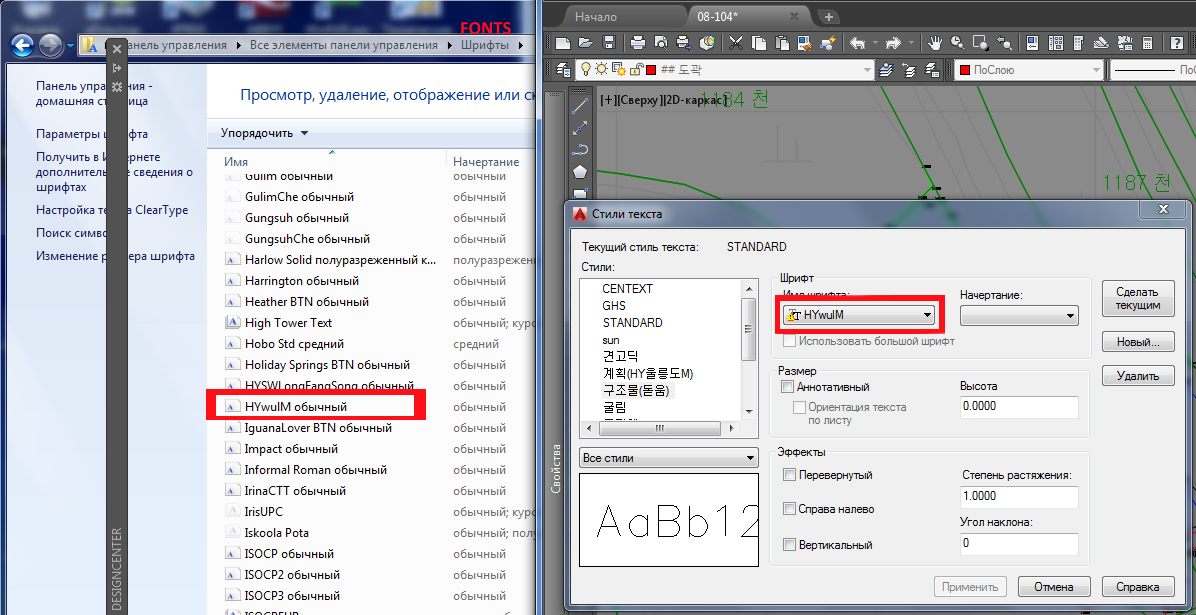Open the Все стили filter dropdown

click(x=668, y=459)
